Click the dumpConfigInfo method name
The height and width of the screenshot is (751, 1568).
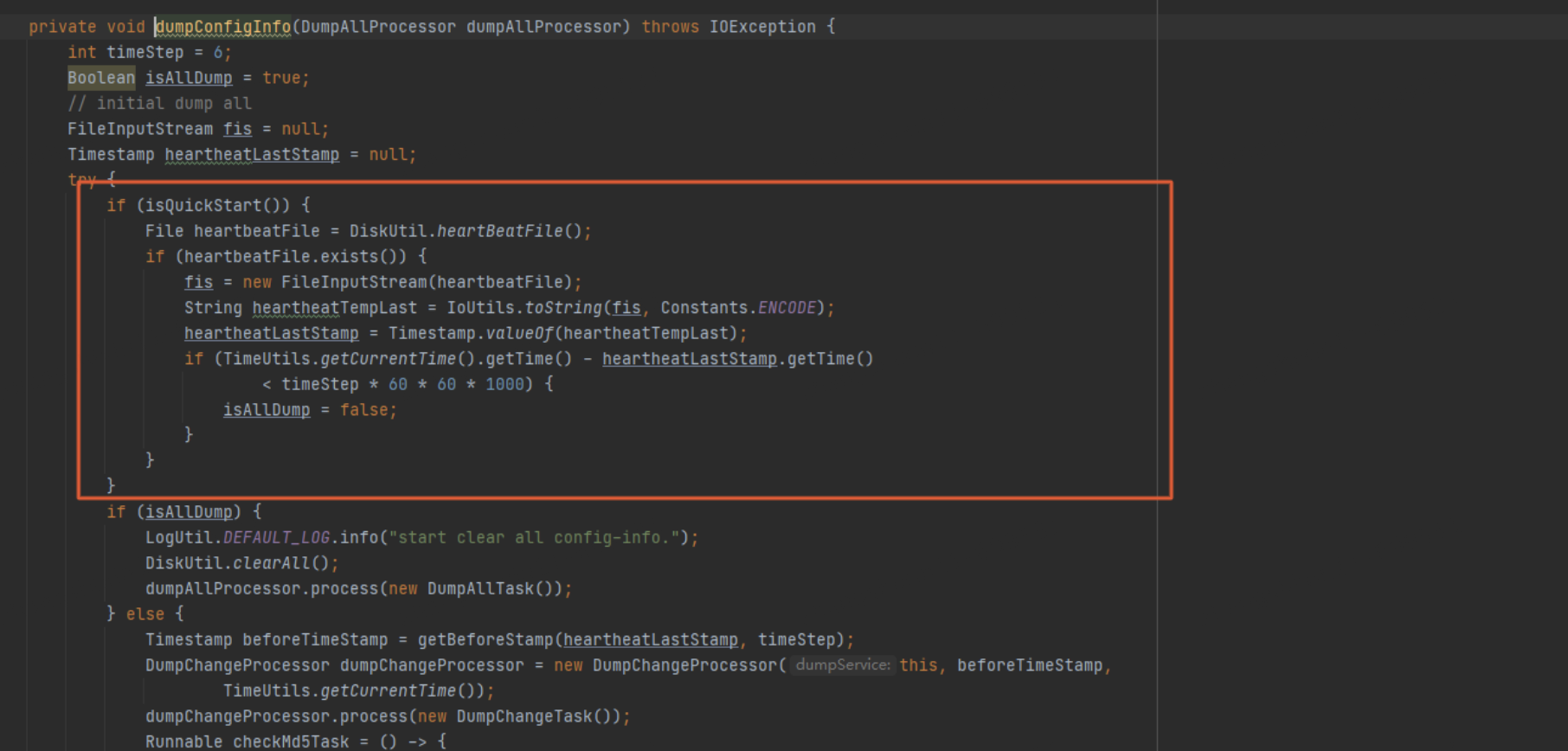223,27
